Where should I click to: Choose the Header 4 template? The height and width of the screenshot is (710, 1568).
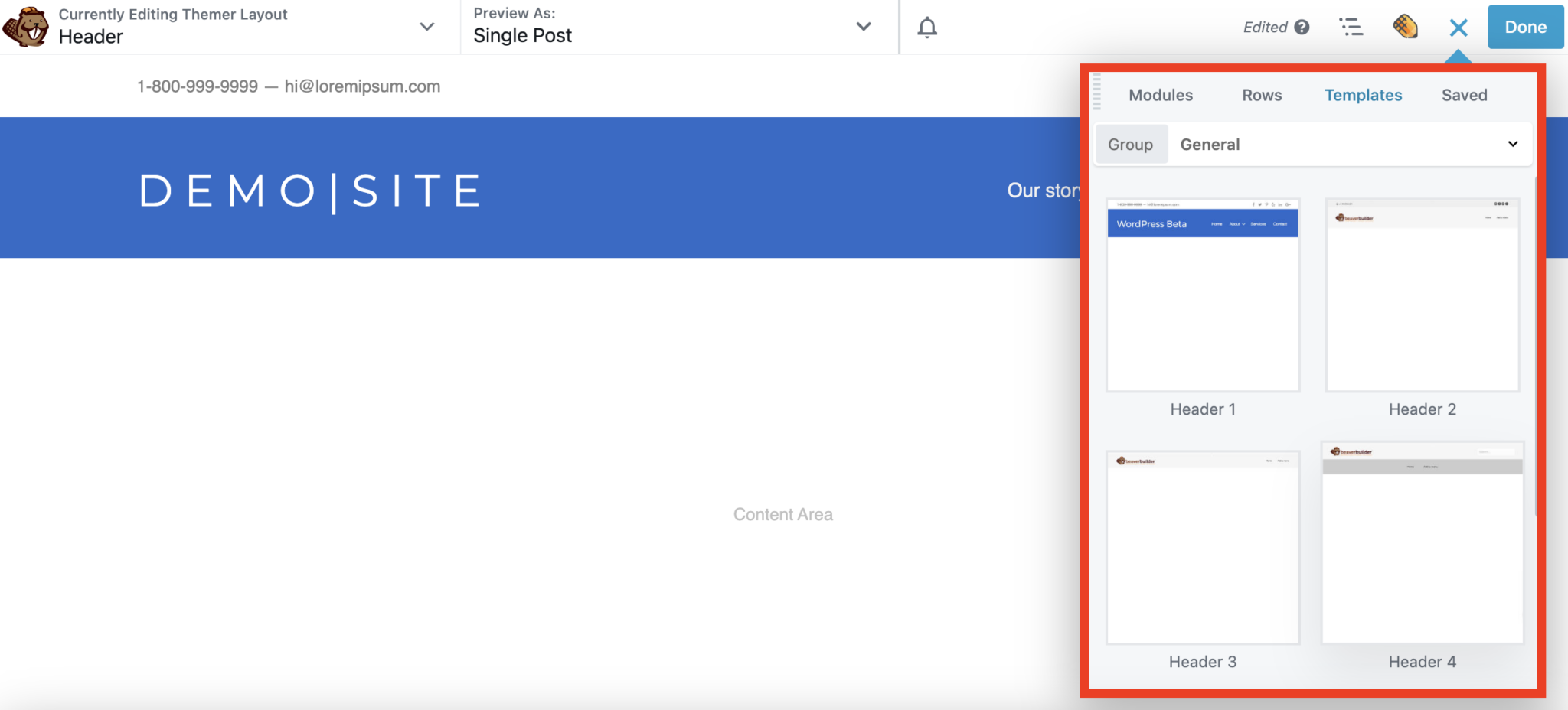pos(1421,546)
